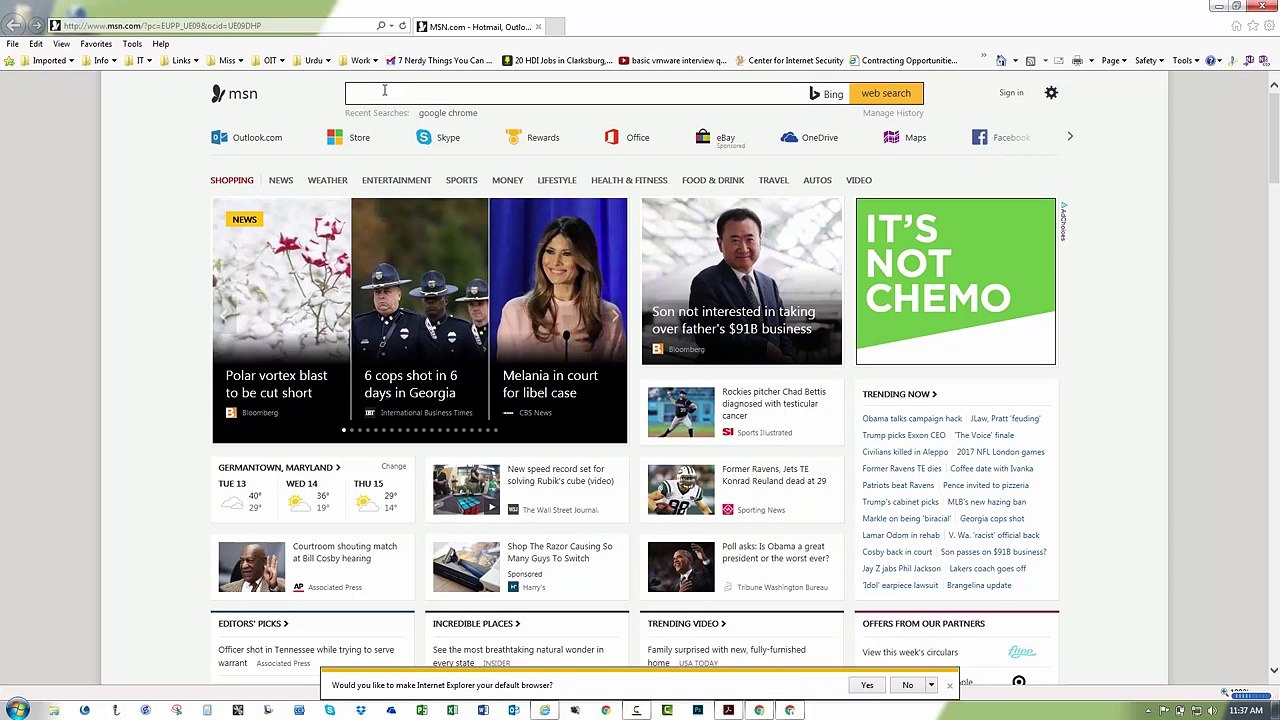The height and width of the screenshot is (720, 1280).
Task: Open Photoshop from the taskbar
Action: click(x=698, y=710)
